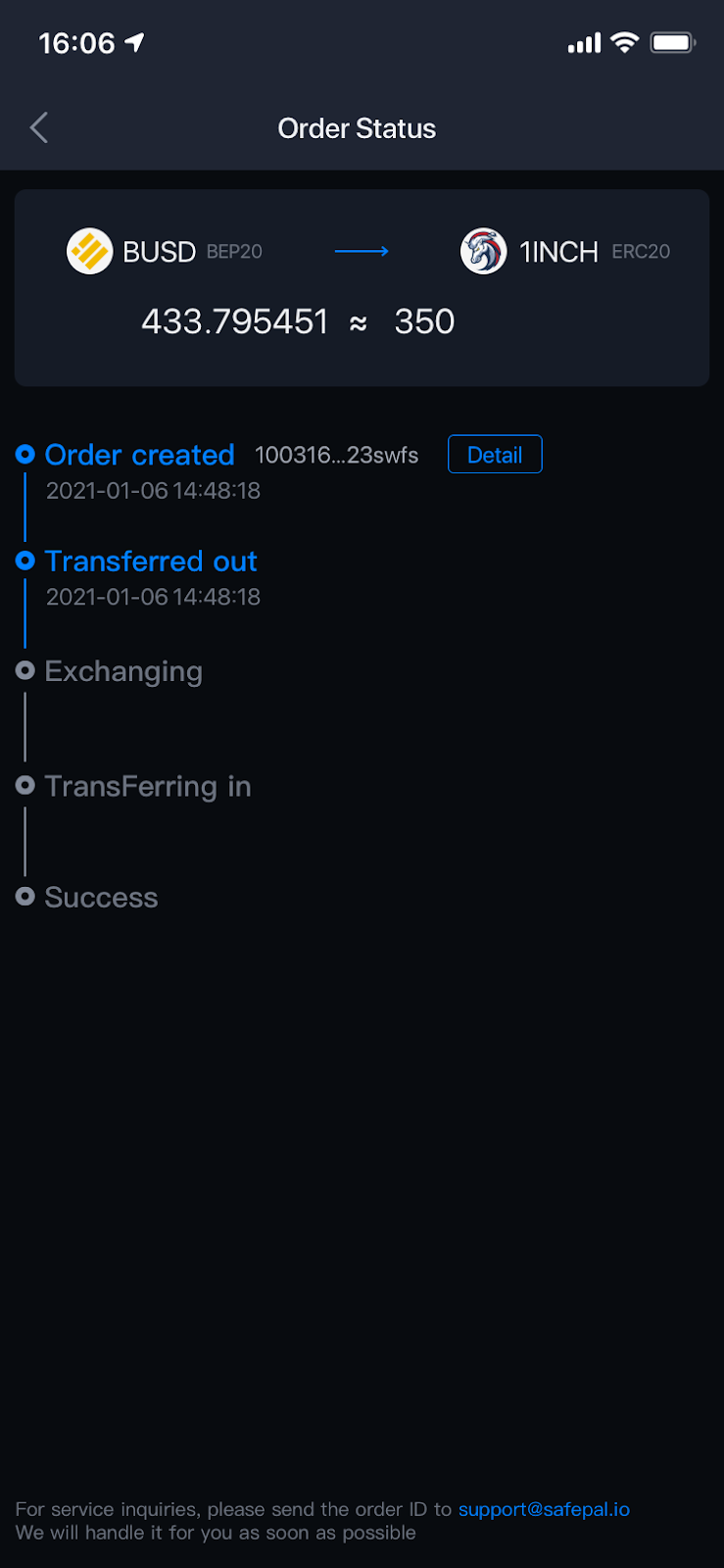Tap the blue swap direction arrow
724x1568 pixels.
(362, 252)
